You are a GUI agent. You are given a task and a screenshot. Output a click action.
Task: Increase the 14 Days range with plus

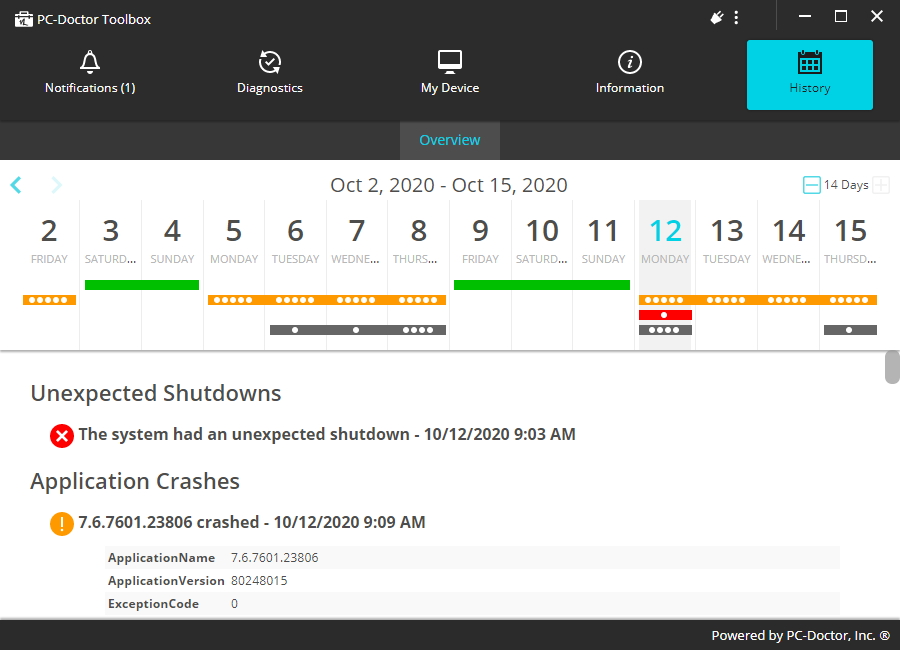[881, 185]
